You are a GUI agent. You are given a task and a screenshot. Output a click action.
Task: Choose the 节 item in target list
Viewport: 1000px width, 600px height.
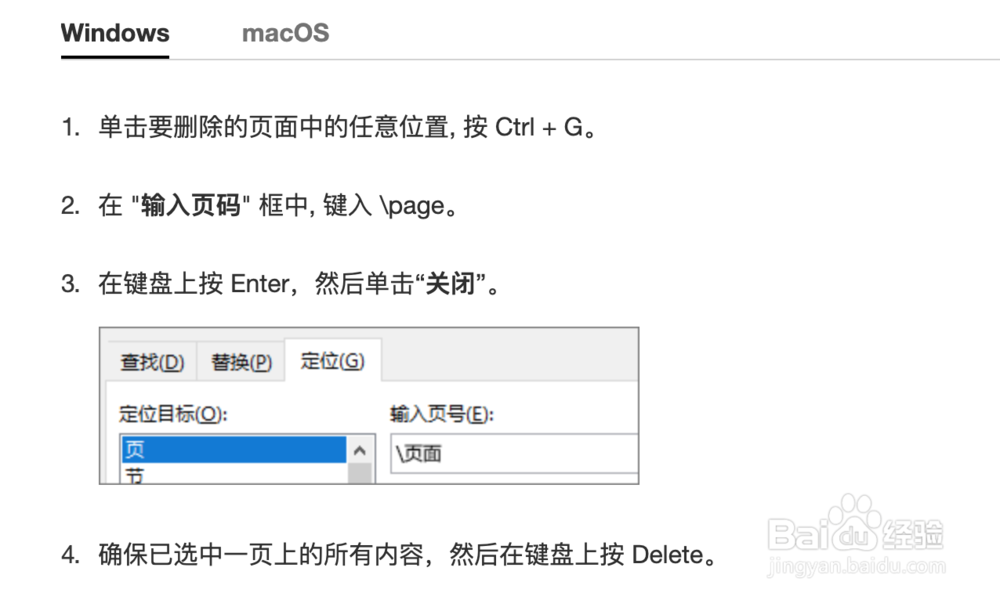coord(233,474)
